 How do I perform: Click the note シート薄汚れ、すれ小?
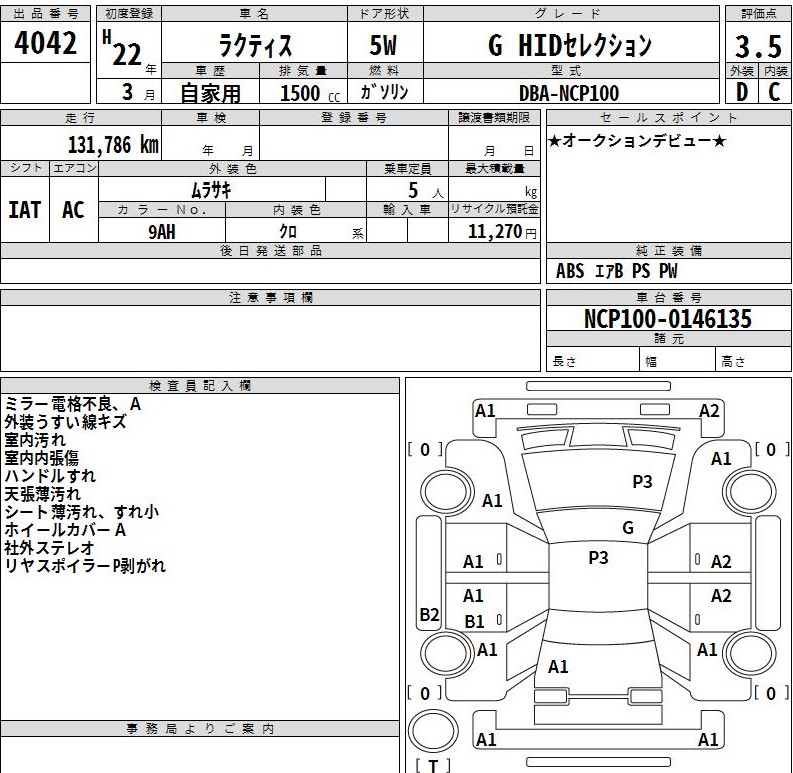(81, 512)
